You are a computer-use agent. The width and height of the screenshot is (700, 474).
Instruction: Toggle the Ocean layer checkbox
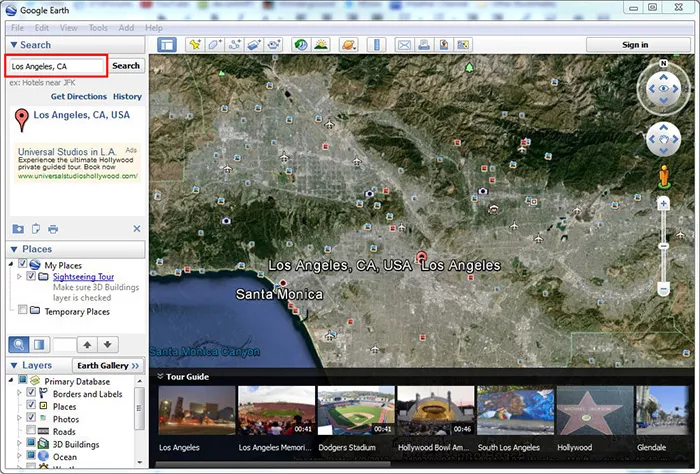(x=31, y=455)
